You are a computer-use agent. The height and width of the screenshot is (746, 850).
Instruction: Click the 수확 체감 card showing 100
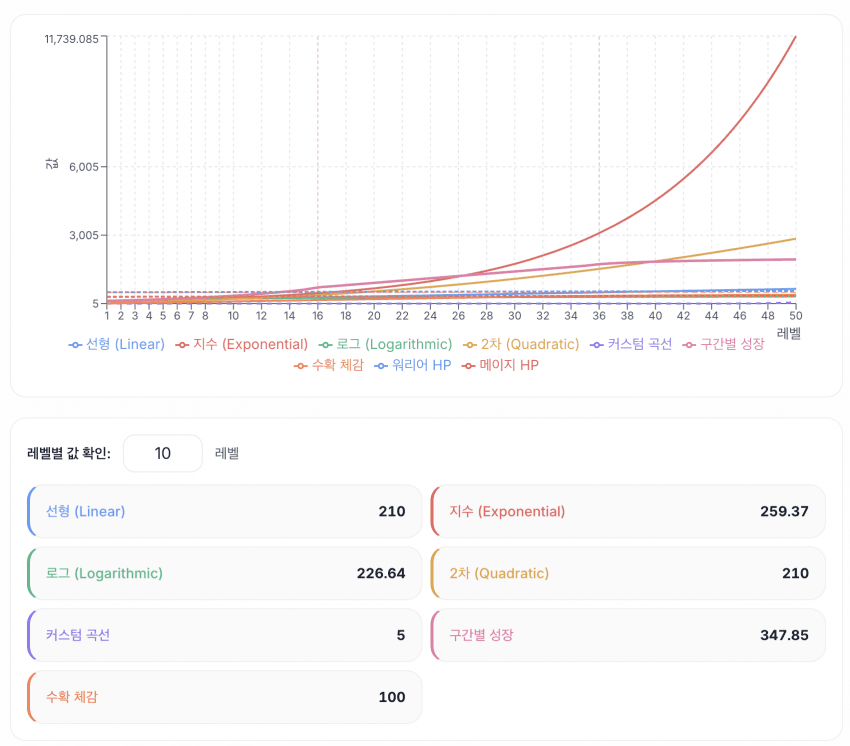coord(225,697)
